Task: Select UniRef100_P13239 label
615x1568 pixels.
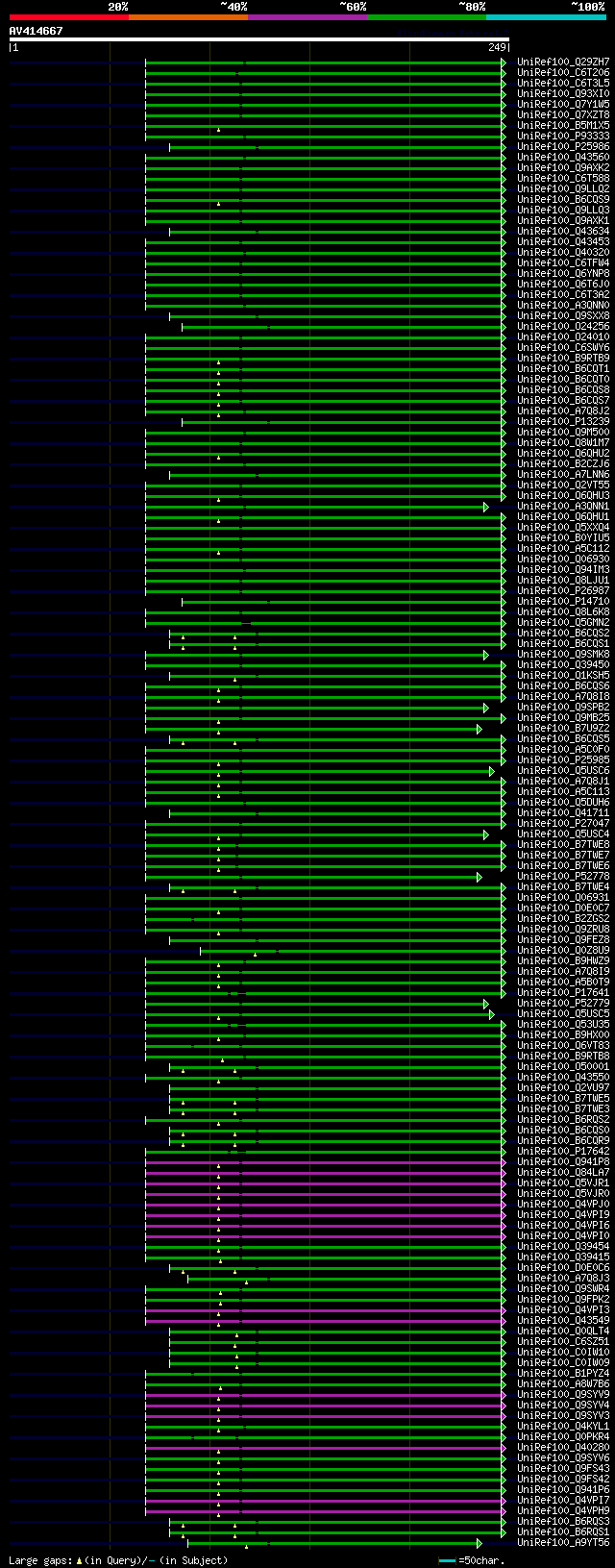Action: [x=563, y=422]
